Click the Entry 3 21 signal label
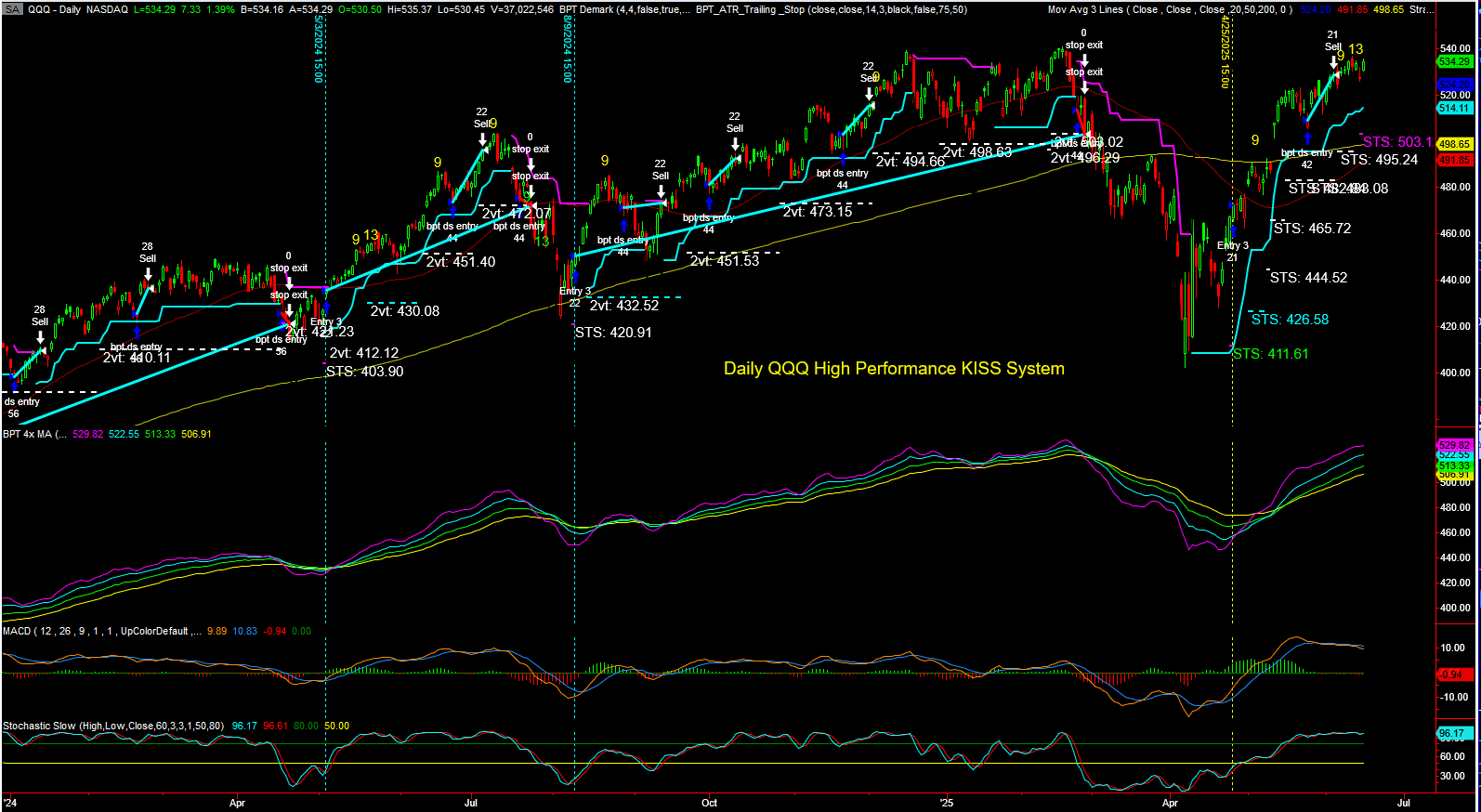 [1233, 252]
